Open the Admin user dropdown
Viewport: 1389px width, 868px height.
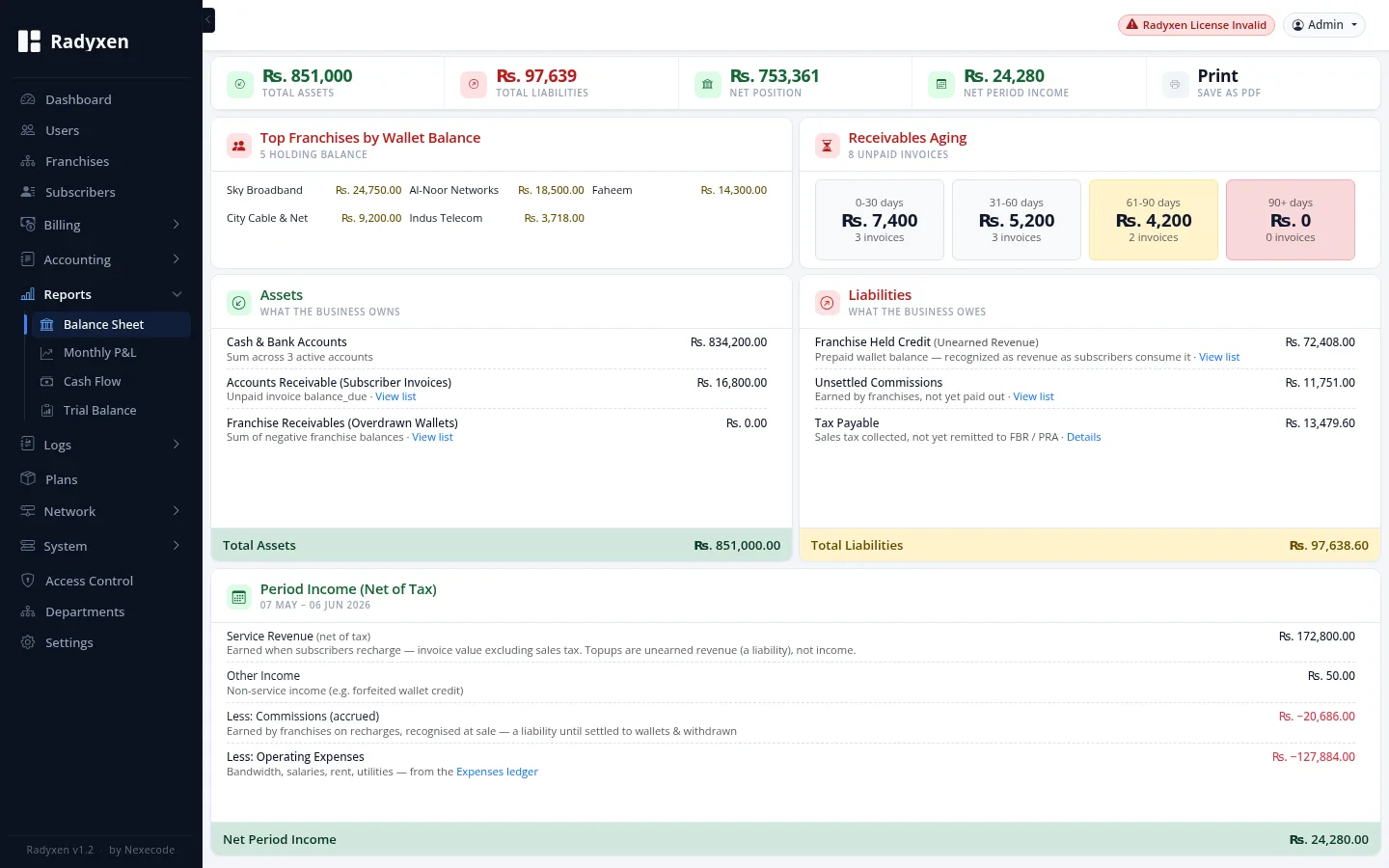(x=1324, y=25)
